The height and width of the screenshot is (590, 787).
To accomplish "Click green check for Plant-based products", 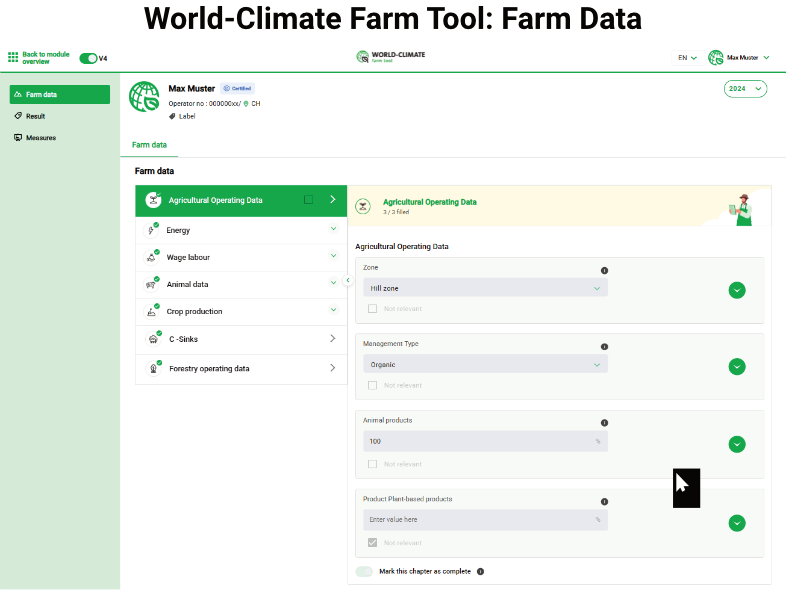I will [737, 523].
